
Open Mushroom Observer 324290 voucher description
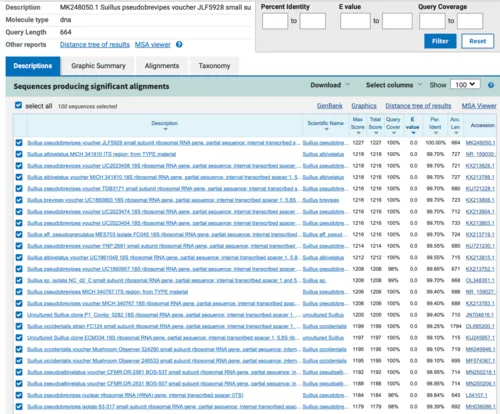click(163, 349)
